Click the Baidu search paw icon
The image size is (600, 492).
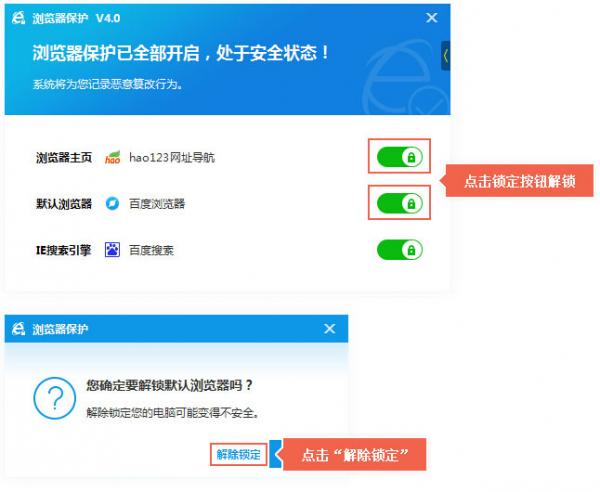113,250
